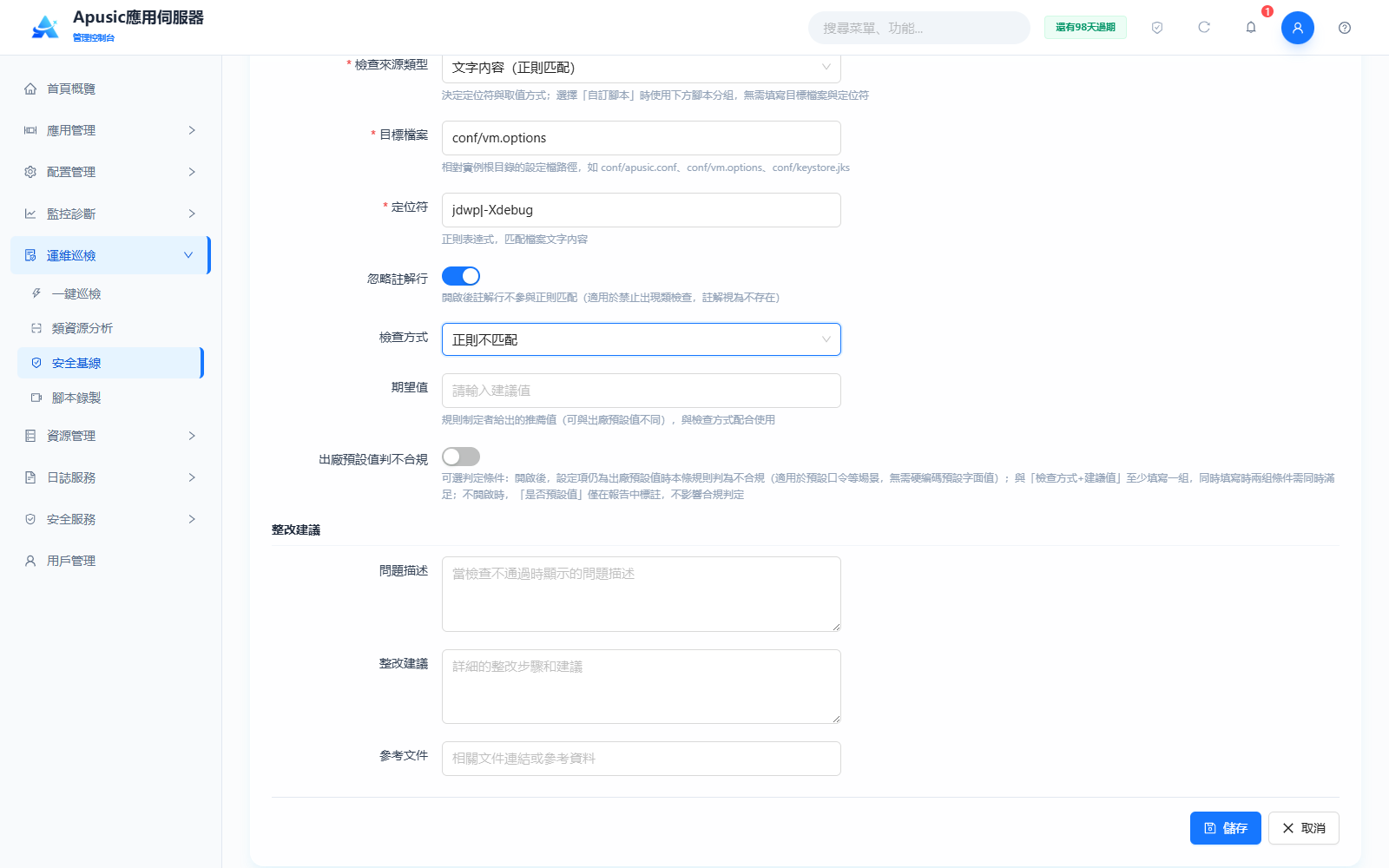Click the 定位符 field with jdwp|-Xdebug
Screen dimensions: 1389x868
coord(642,210)
